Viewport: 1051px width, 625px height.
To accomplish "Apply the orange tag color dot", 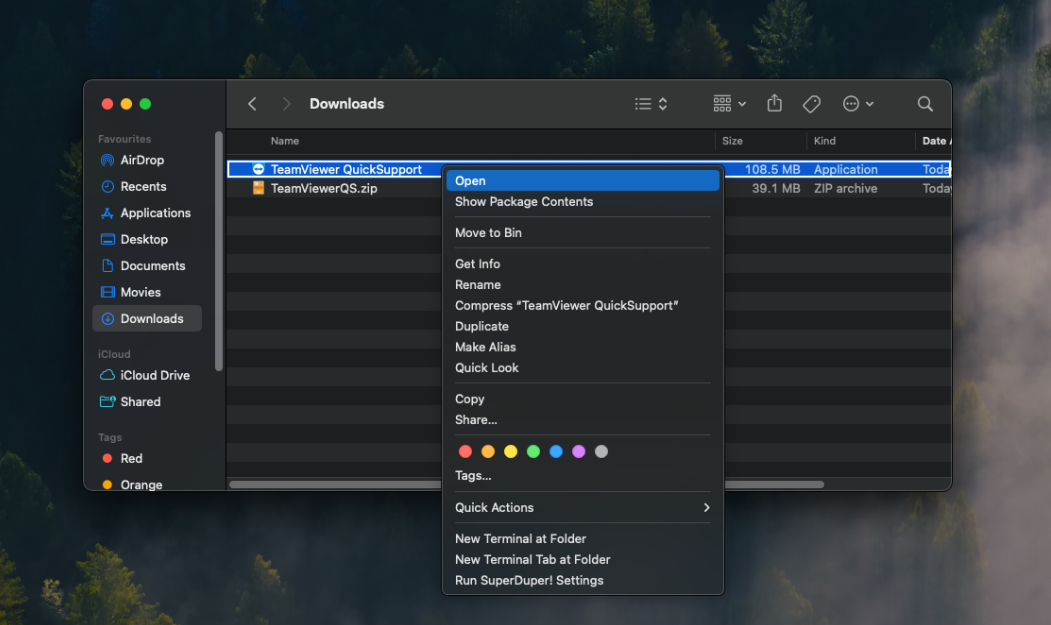I will pyautogui.click(x=488, y=451).
